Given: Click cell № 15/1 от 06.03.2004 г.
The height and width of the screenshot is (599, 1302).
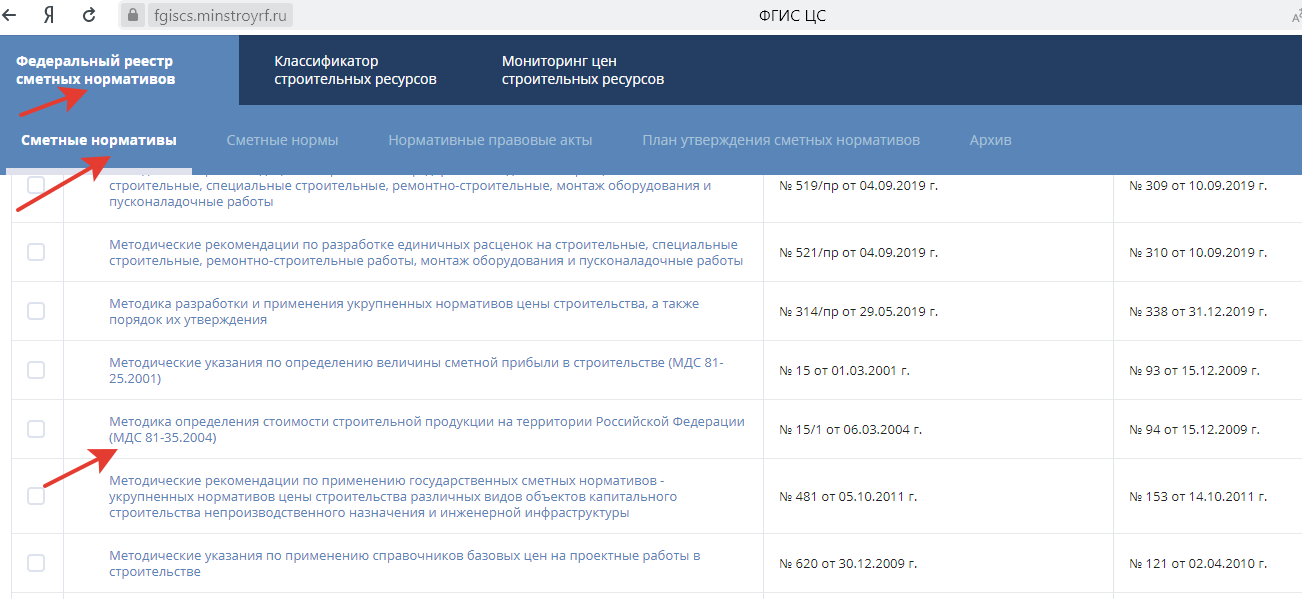Looking at the screenshot, I should coord(850,429).
